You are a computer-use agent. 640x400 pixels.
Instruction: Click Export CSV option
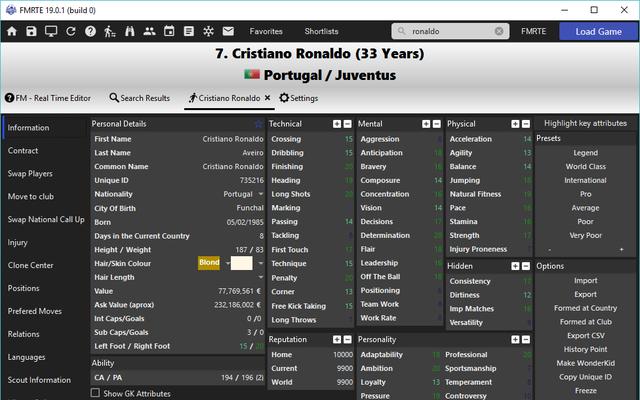(x=585, y=336)
